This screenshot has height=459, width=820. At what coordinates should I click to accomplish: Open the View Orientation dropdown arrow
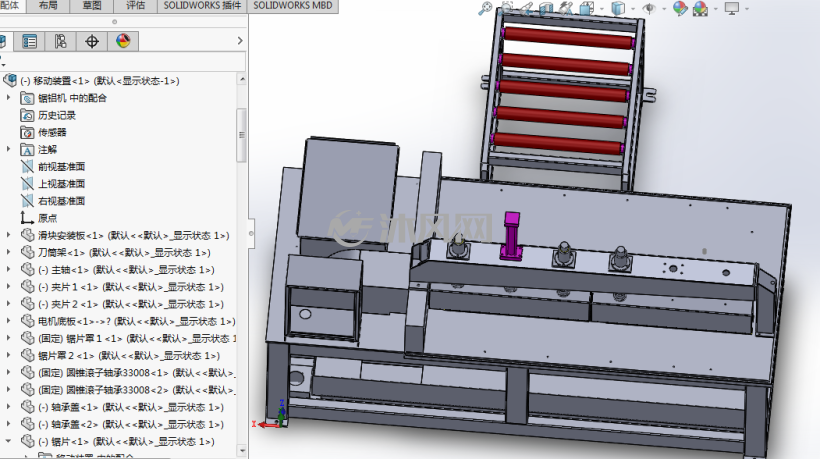pyautogui.click(x=602, y=9)
